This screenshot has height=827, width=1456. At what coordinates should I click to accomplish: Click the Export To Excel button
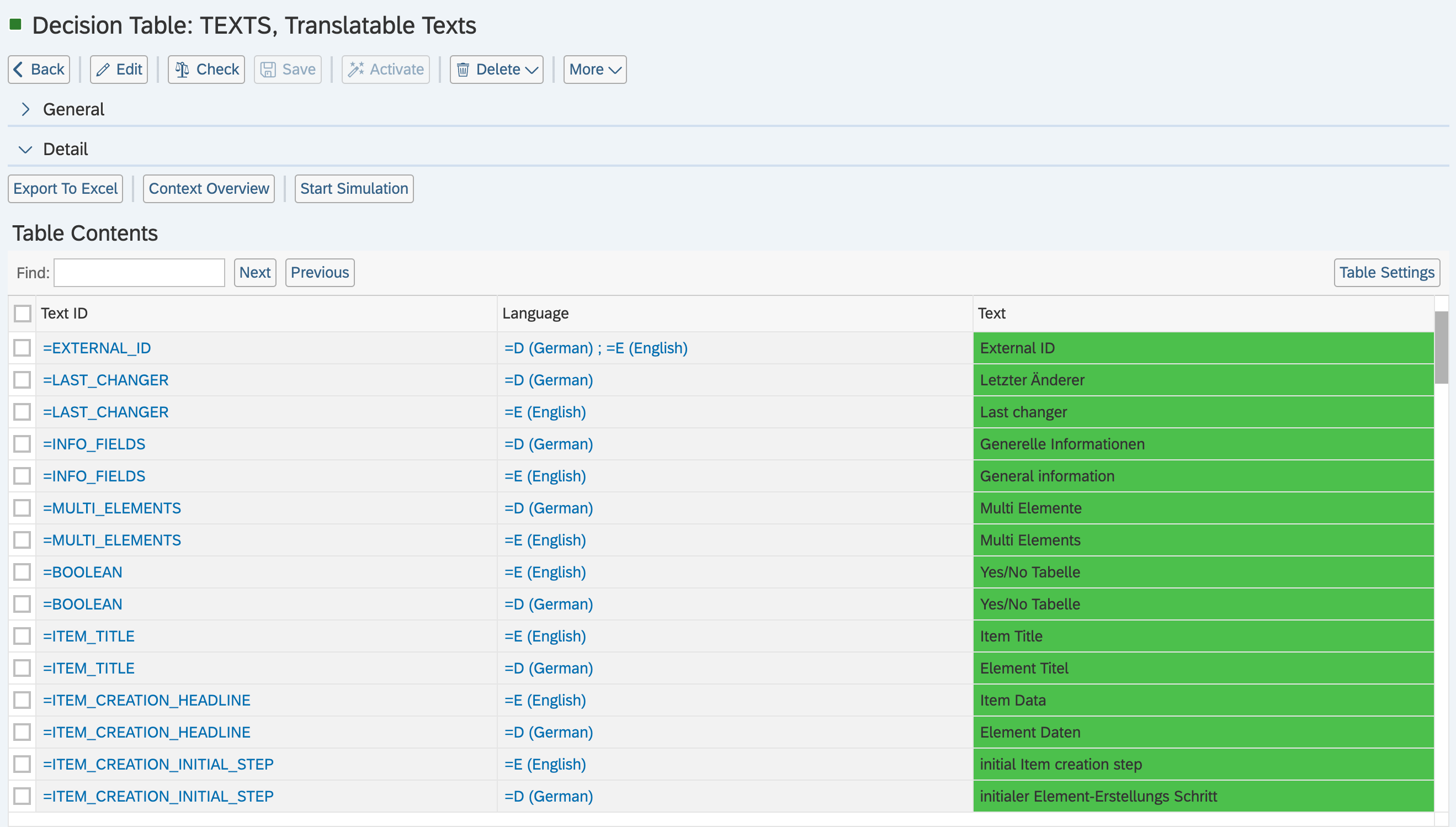[x=65, y=189]
